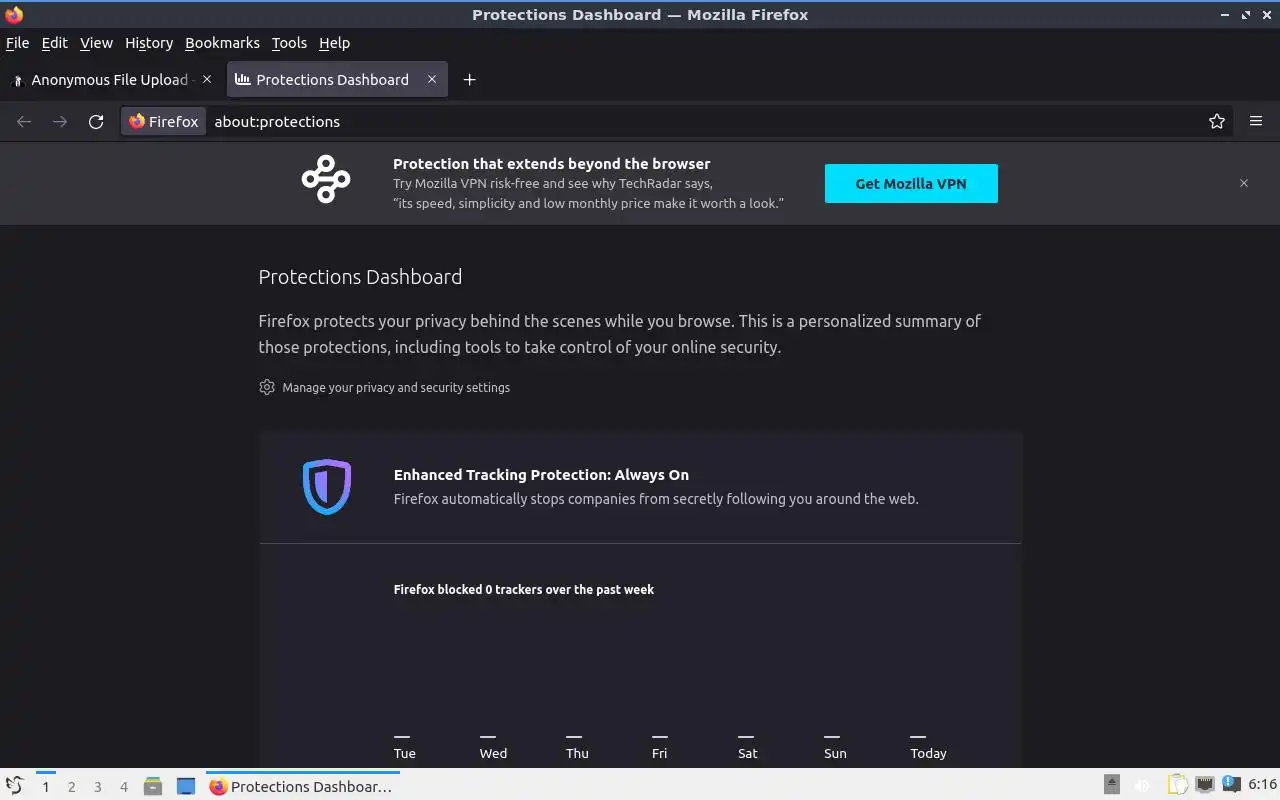Click 'Protection that extends beyond the browser' heading
Image resolution: width=1280 pixels, height=800 pixels.
[551, 163]
